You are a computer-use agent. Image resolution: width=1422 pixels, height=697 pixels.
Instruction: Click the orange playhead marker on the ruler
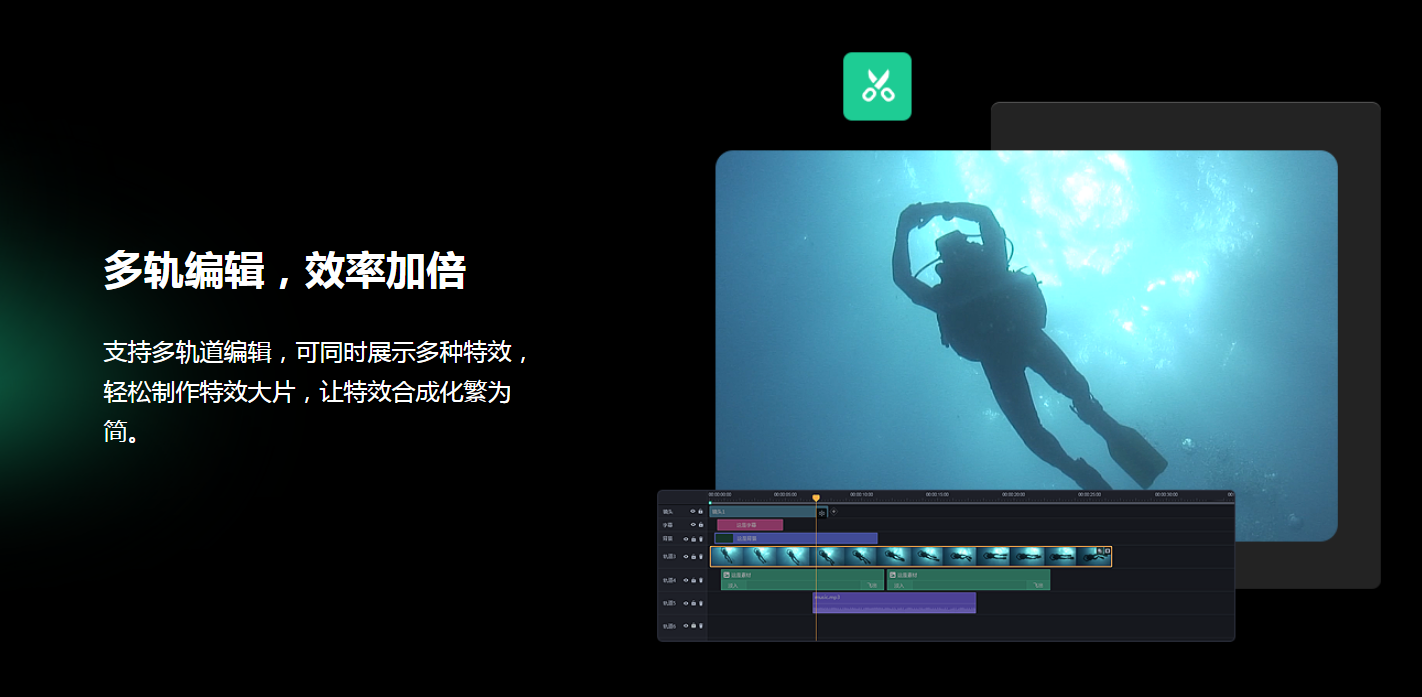816,497
